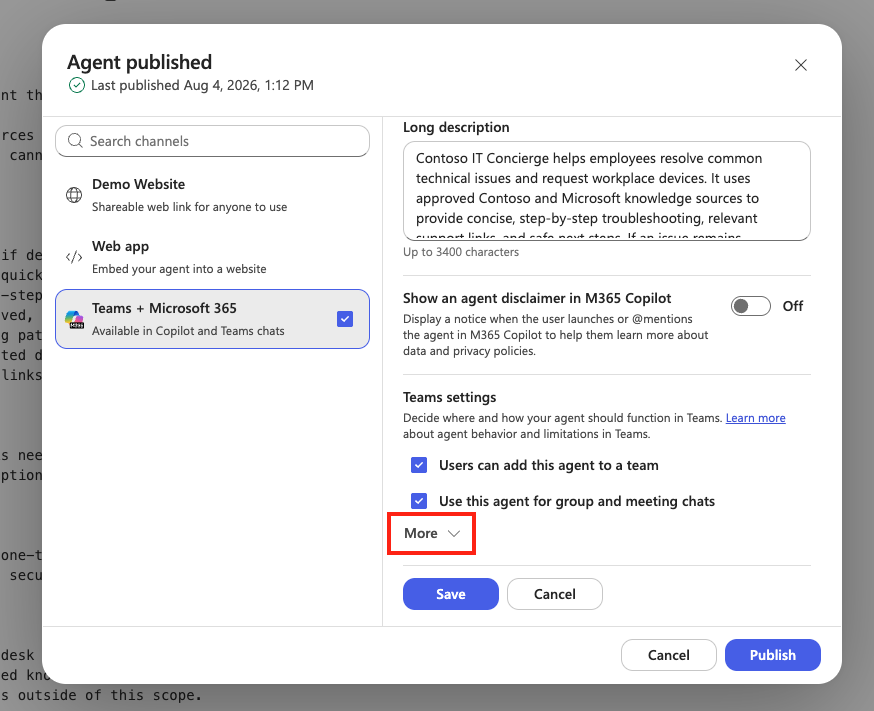Expand the More section
This screenshot has width=874, height=711.
point(431,533)
